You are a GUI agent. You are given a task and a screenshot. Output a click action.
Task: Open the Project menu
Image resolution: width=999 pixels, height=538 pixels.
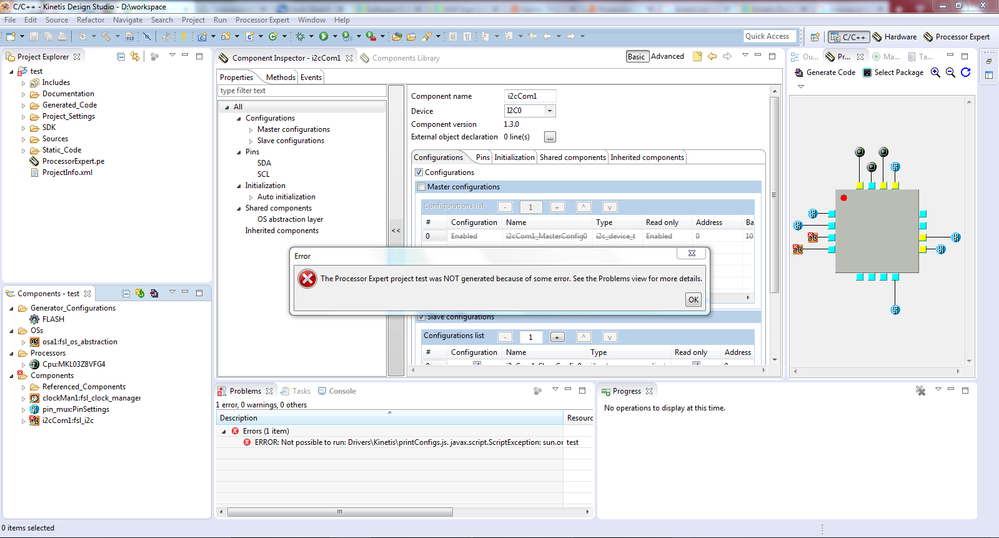193,20
